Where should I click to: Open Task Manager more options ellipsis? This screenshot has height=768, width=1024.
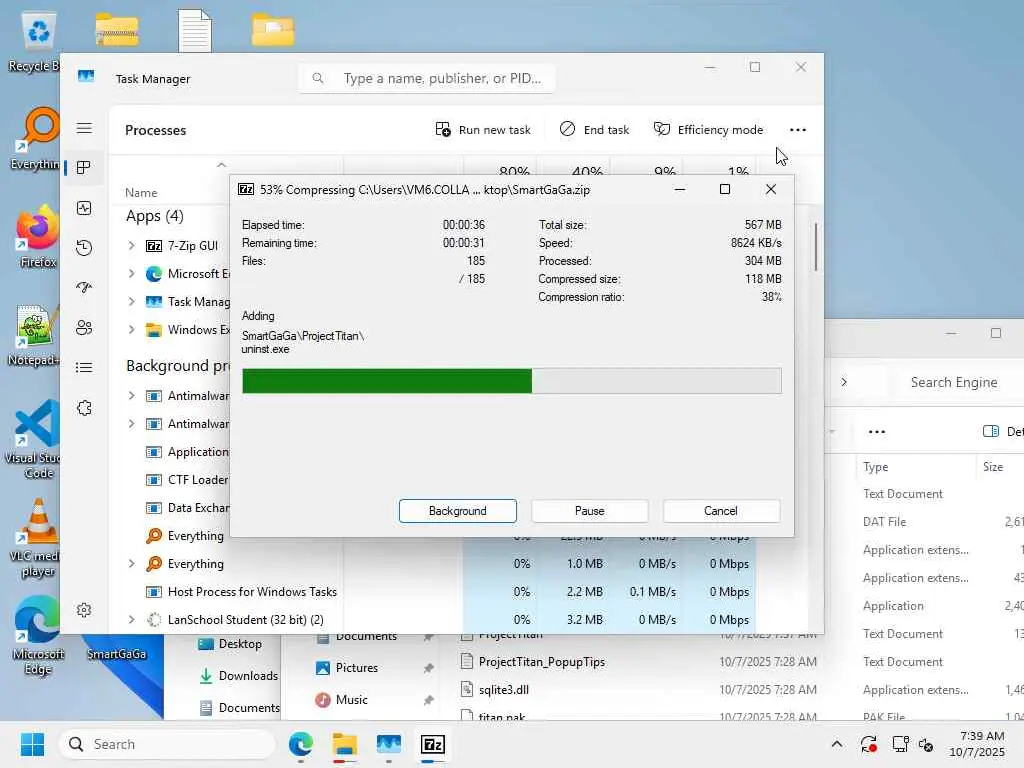point(797,129)
